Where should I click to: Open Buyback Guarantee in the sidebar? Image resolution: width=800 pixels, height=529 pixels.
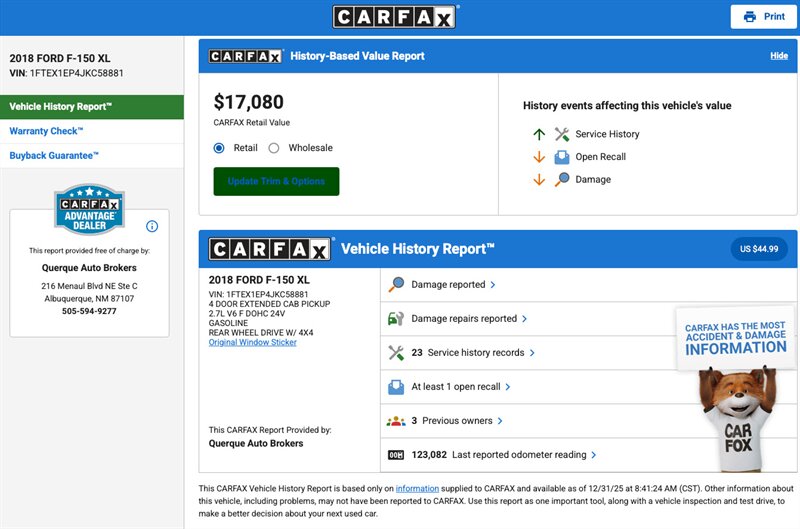click(x=54, y=156)
